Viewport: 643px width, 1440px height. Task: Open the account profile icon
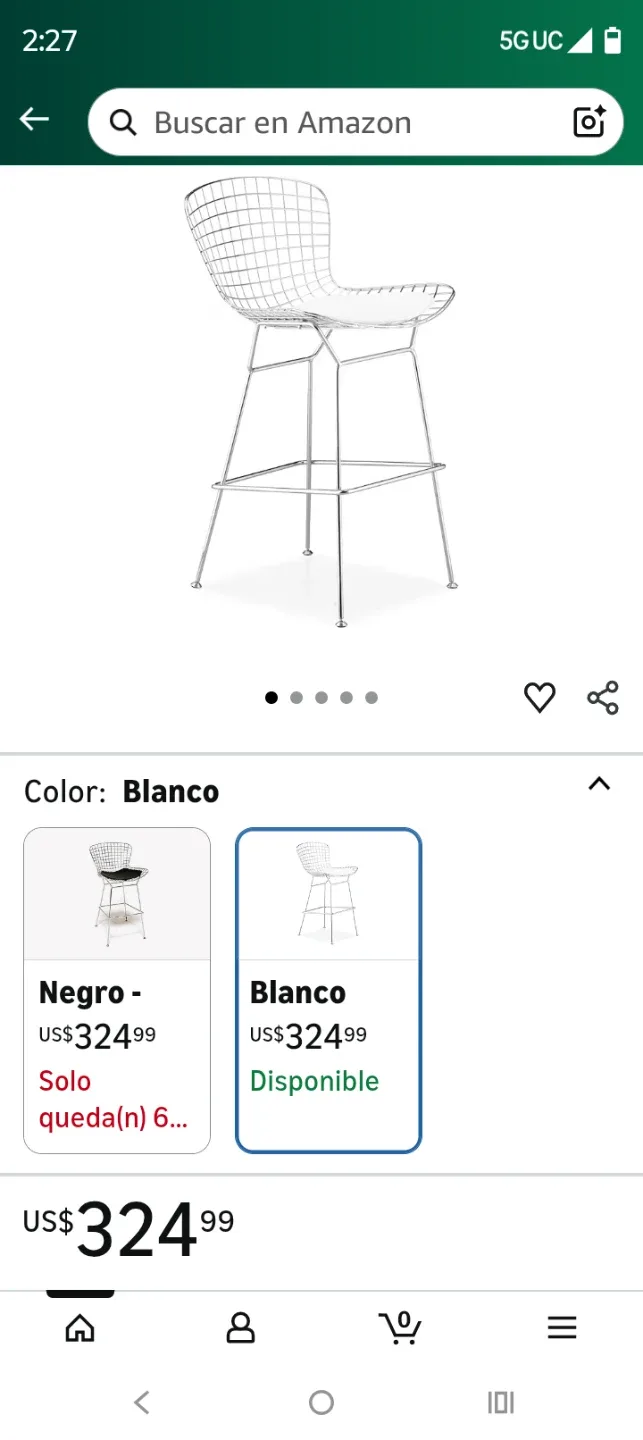[x=241, y=1328]
